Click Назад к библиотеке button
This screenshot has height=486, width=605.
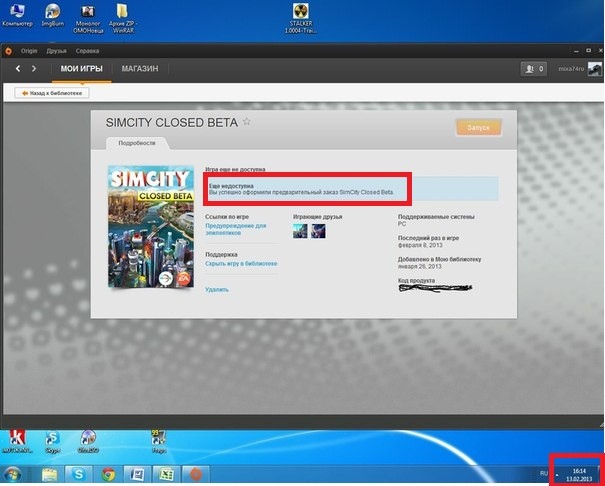(x=52, y=93)
